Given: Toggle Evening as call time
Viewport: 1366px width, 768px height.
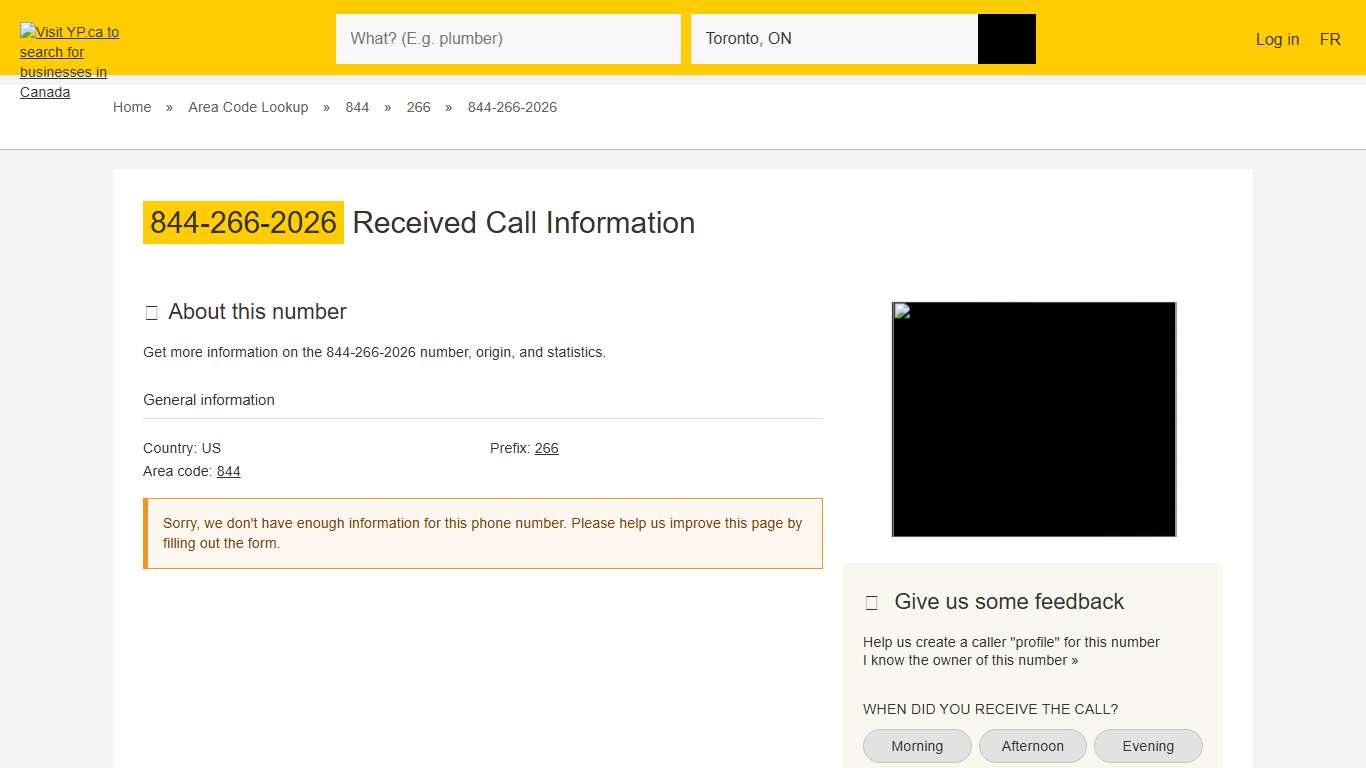Looking at the screenshot, I should [1147, 746].
